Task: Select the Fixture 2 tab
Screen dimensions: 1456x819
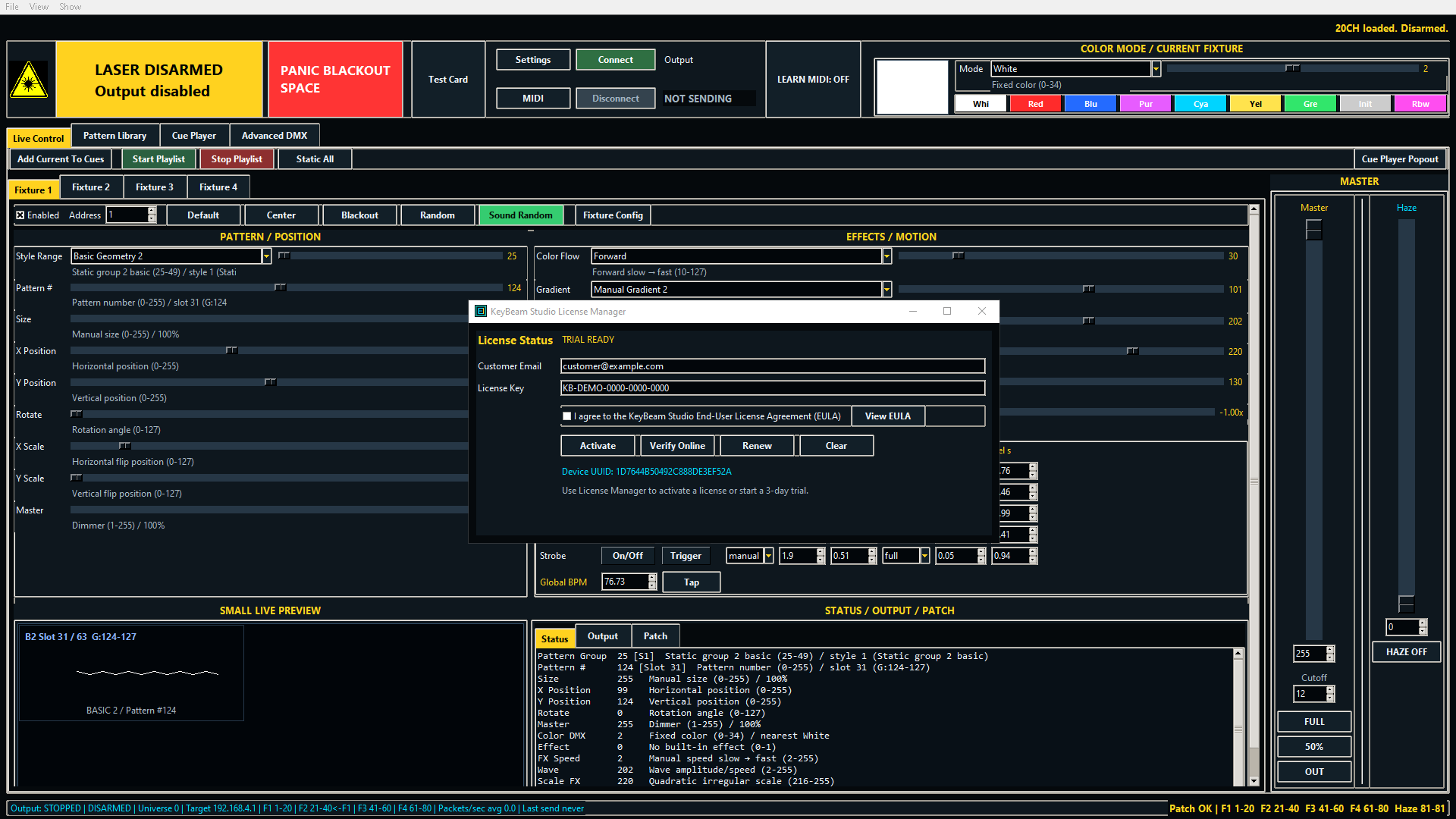Action: (91, 187)
